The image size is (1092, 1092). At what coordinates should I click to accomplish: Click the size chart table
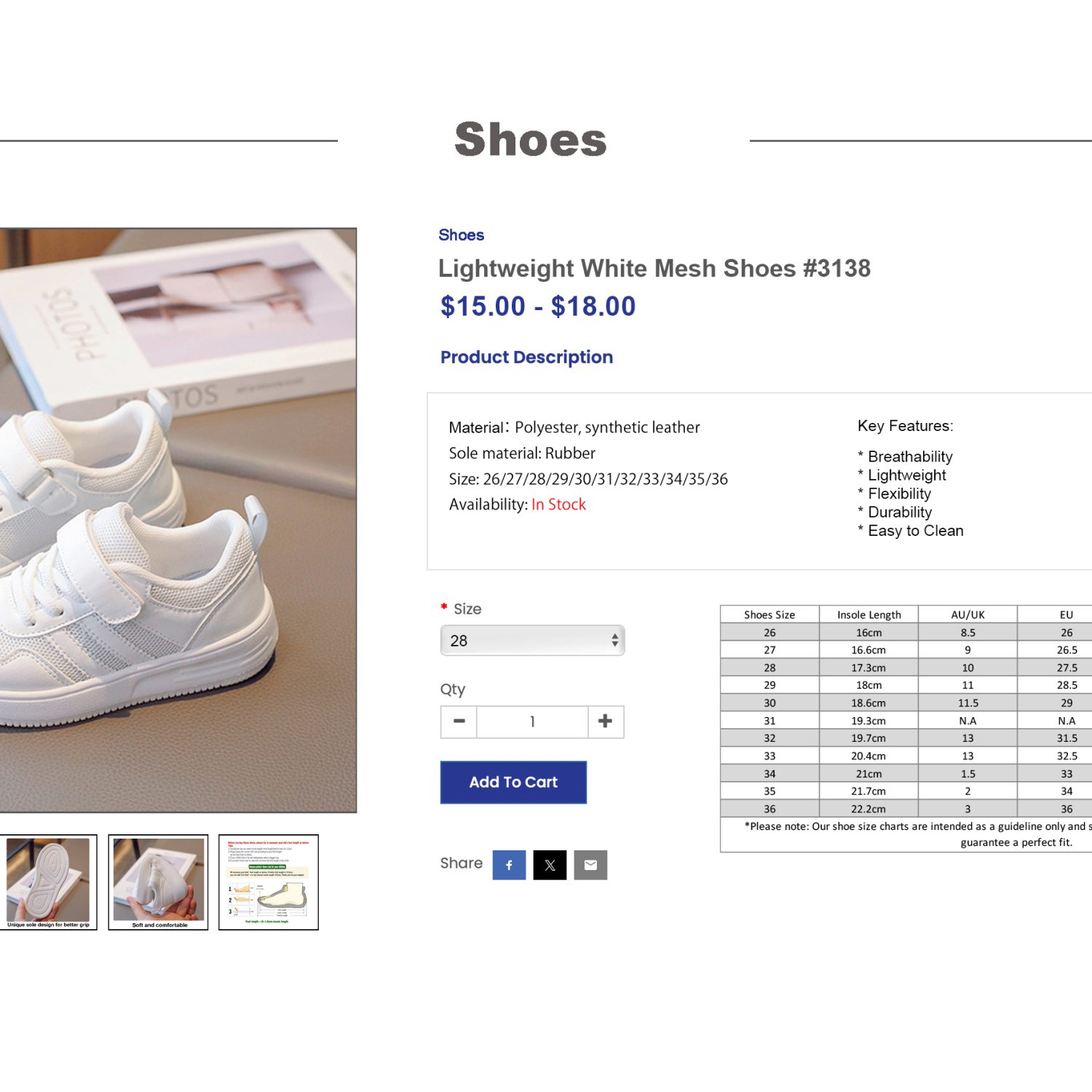point(906,728)
